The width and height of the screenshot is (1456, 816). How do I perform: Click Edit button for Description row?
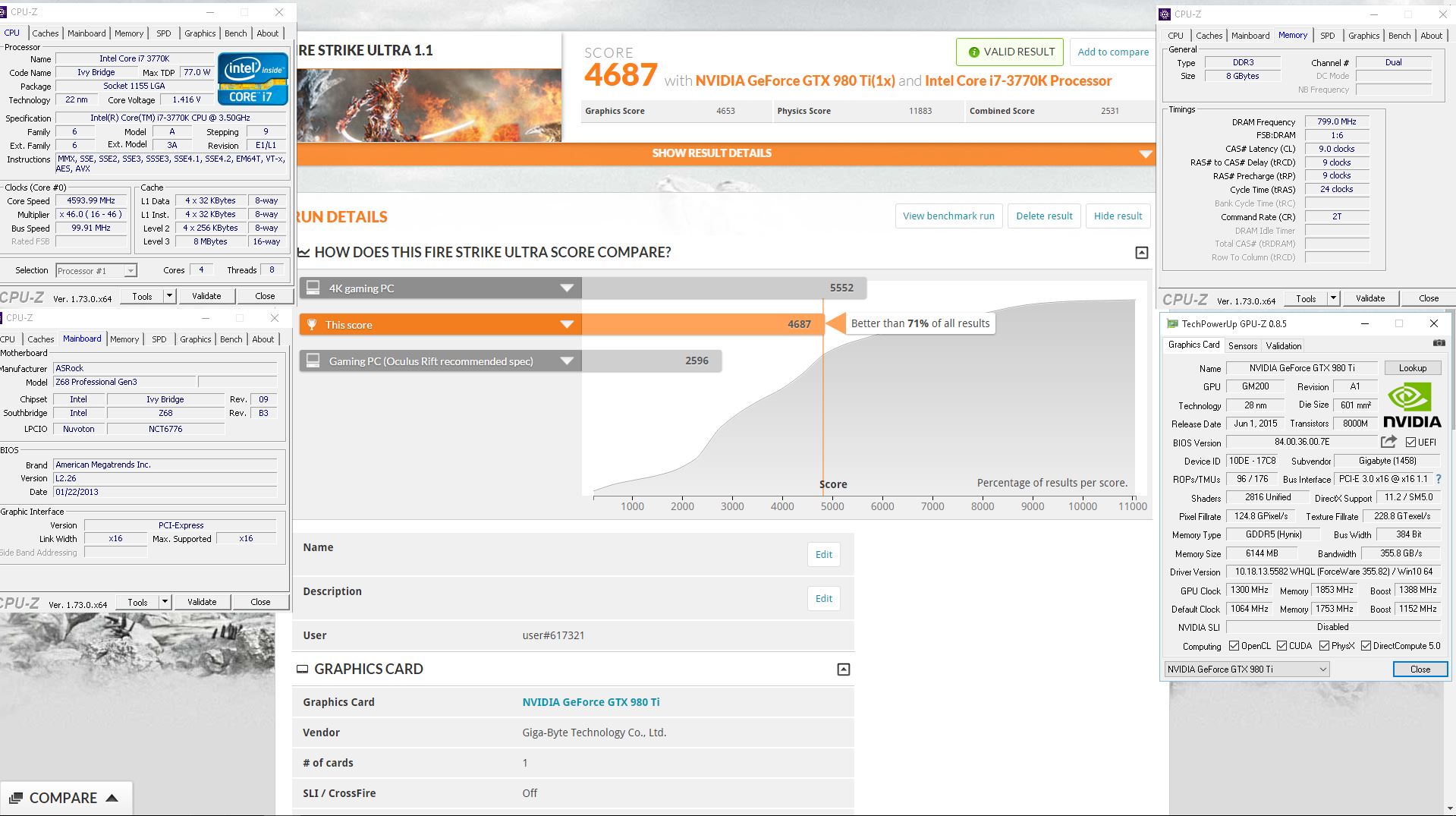point(824,598)
